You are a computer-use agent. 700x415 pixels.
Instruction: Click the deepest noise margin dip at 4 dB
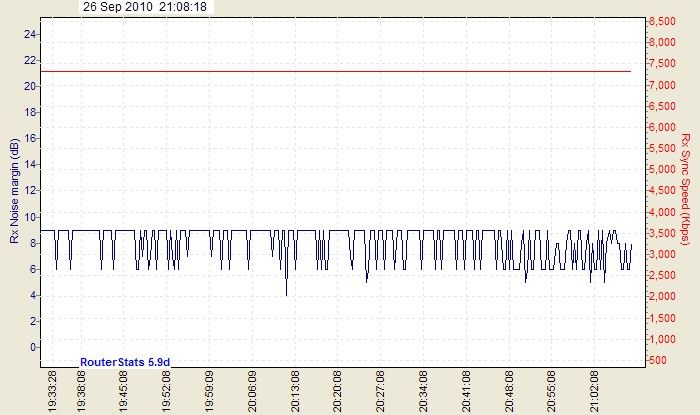[x=286, y=294]
